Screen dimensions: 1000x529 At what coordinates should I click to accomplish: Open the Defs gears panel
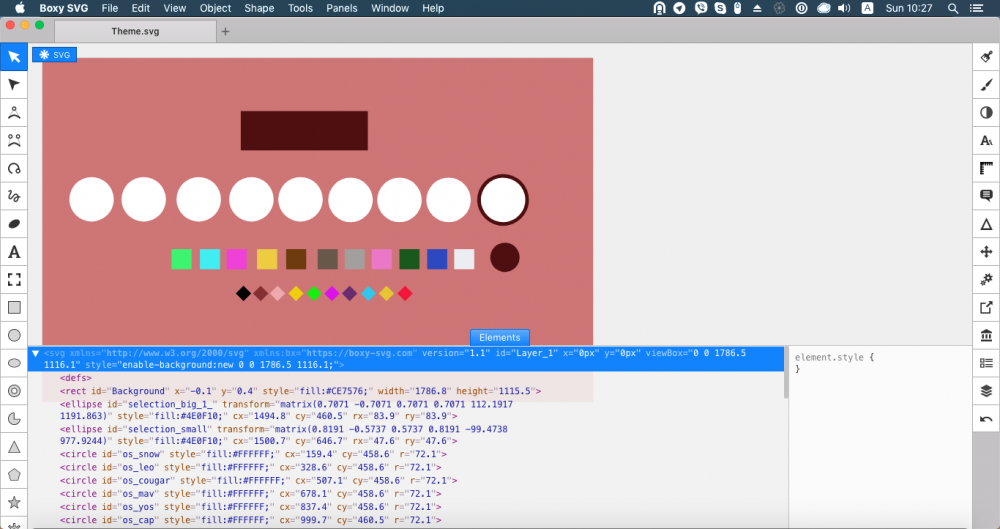[x=986, y=279]
